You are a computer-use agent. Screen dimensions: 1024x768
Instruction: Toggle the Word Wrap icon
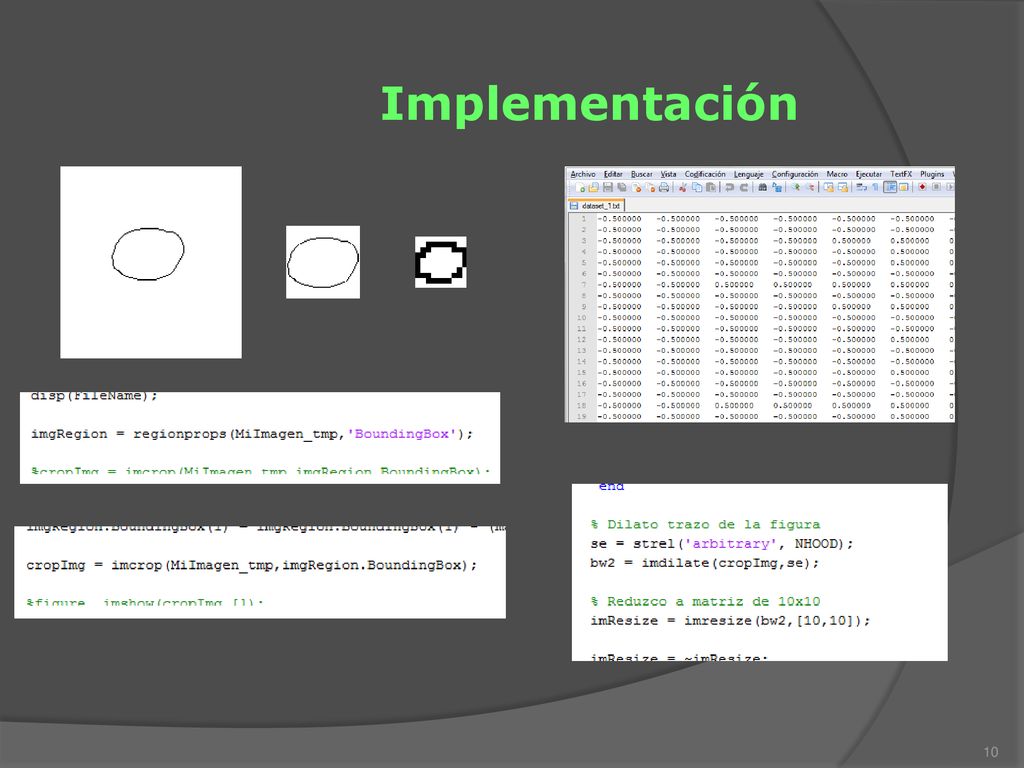coord(861,187)
